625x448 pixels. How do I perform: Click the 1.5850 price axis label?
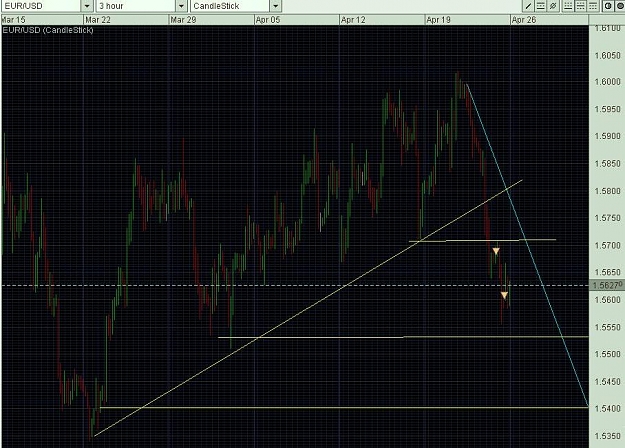[x=607, y=163]
